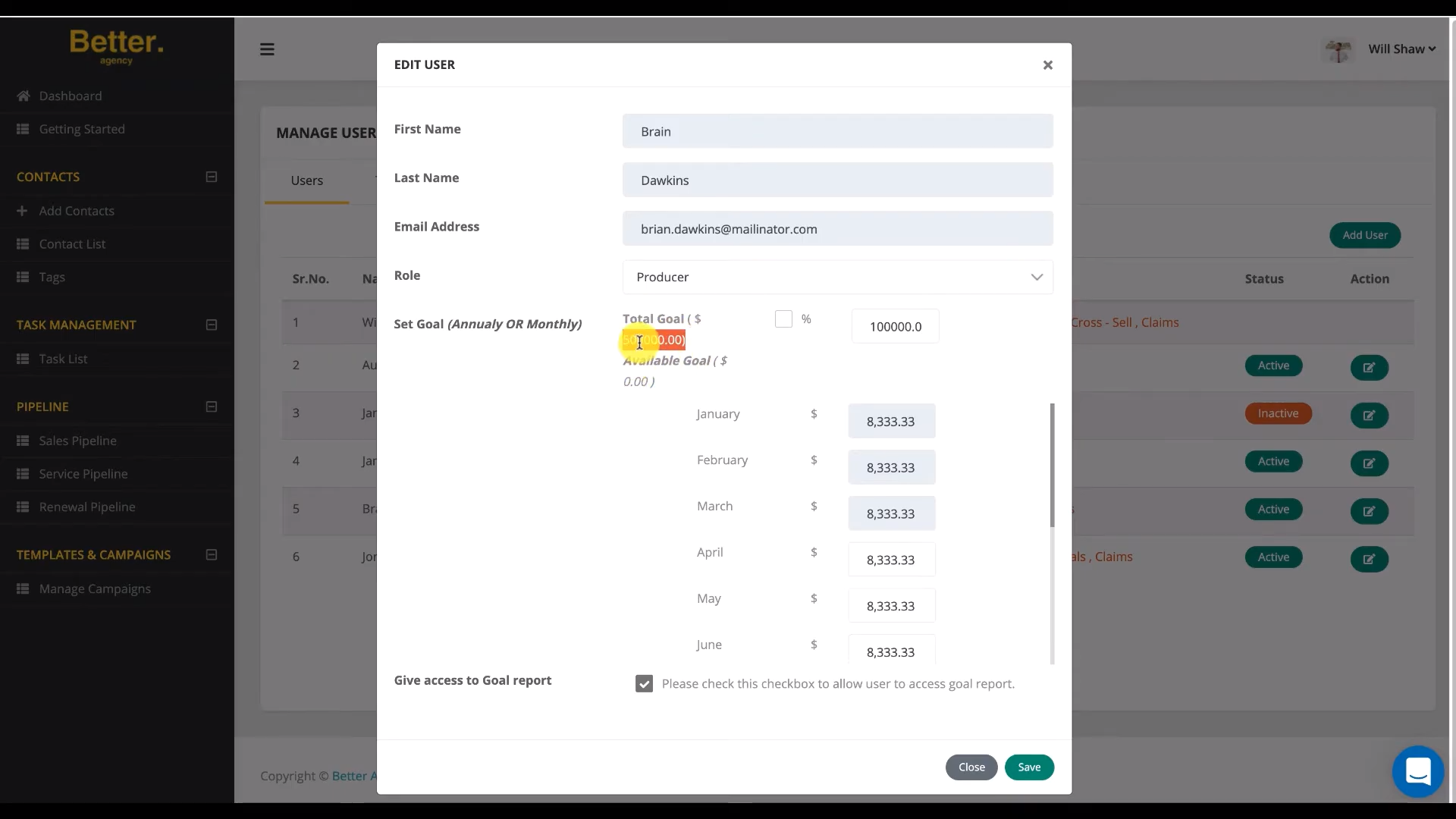Open Tags in sidebar
1456x819 pixels.
(x=52, y=278)
